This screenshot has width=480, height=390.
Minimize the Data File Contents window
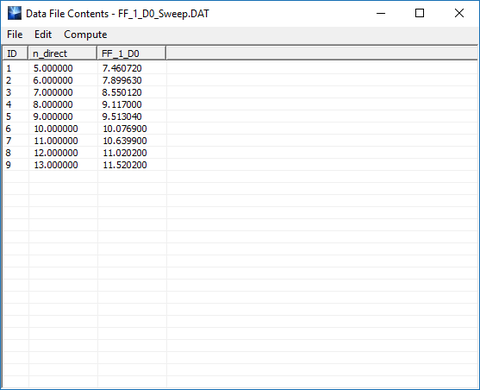pyautogui.click(x=381, y=13)
